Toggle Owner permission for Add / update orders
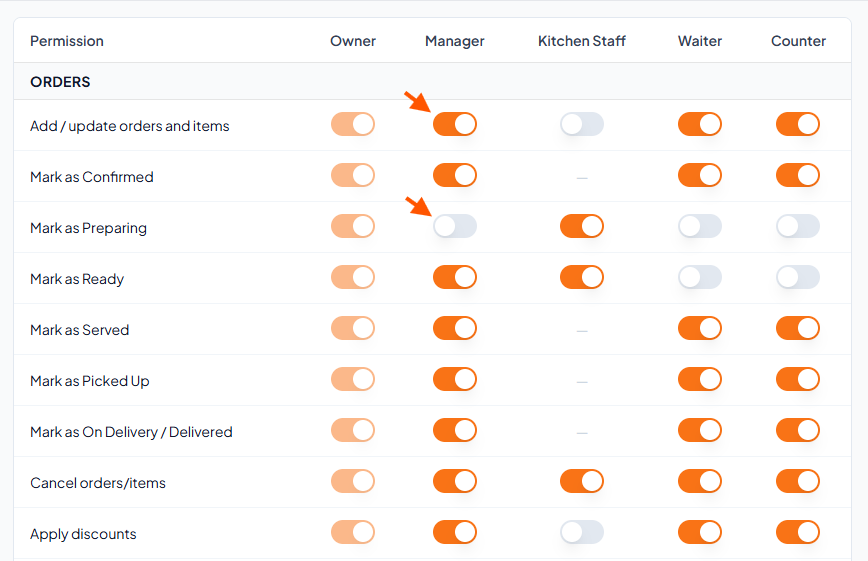Viewport: 868px width, 561px height. [x=353, y=124]
